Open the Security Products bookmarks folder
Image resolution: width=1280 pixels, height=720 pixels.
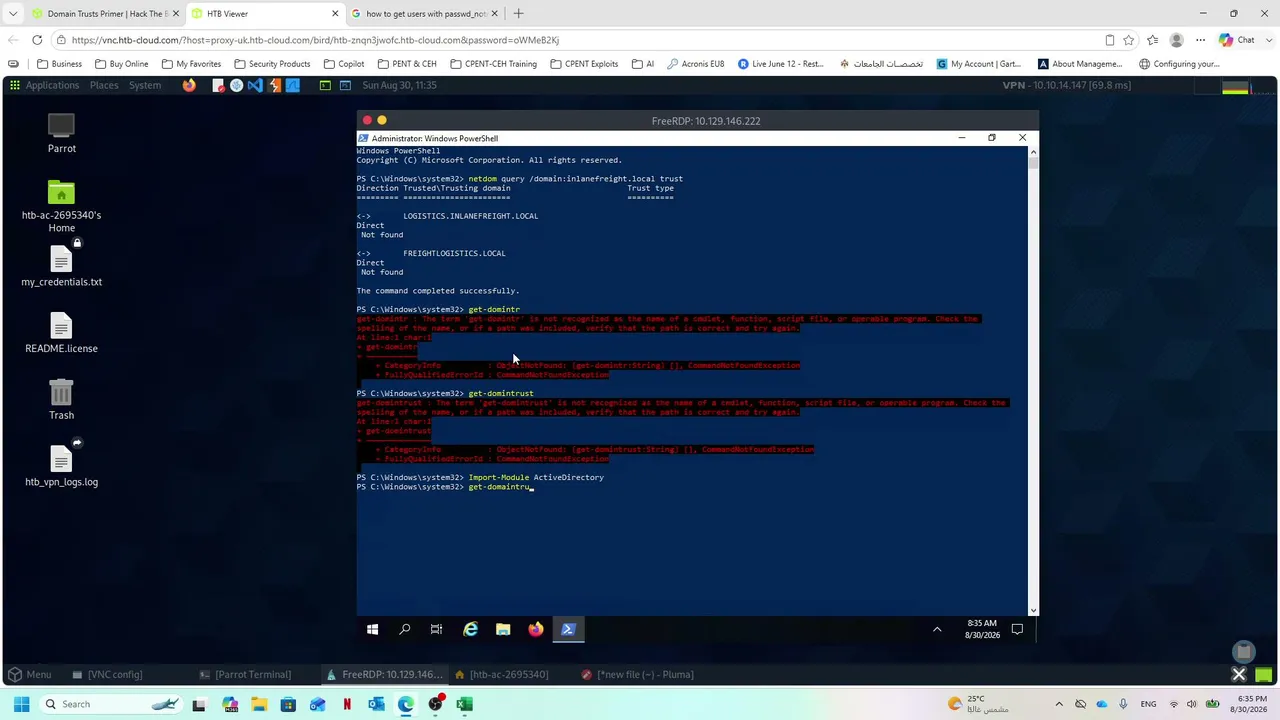pos(272,64)
